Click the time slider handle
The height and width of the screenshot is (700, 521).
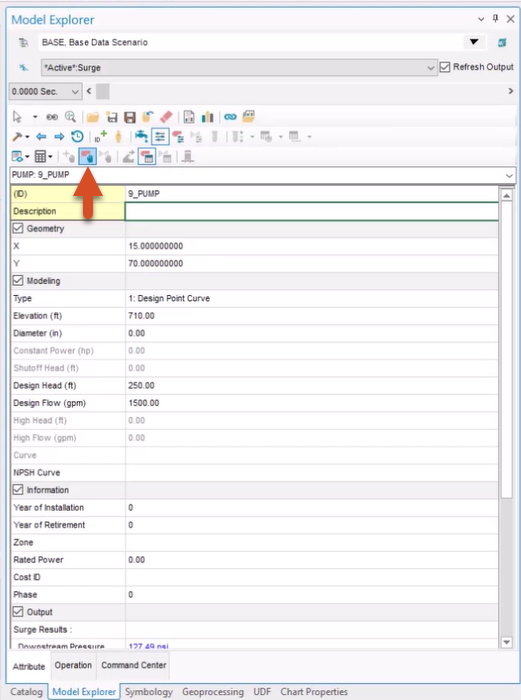[103, 92]
